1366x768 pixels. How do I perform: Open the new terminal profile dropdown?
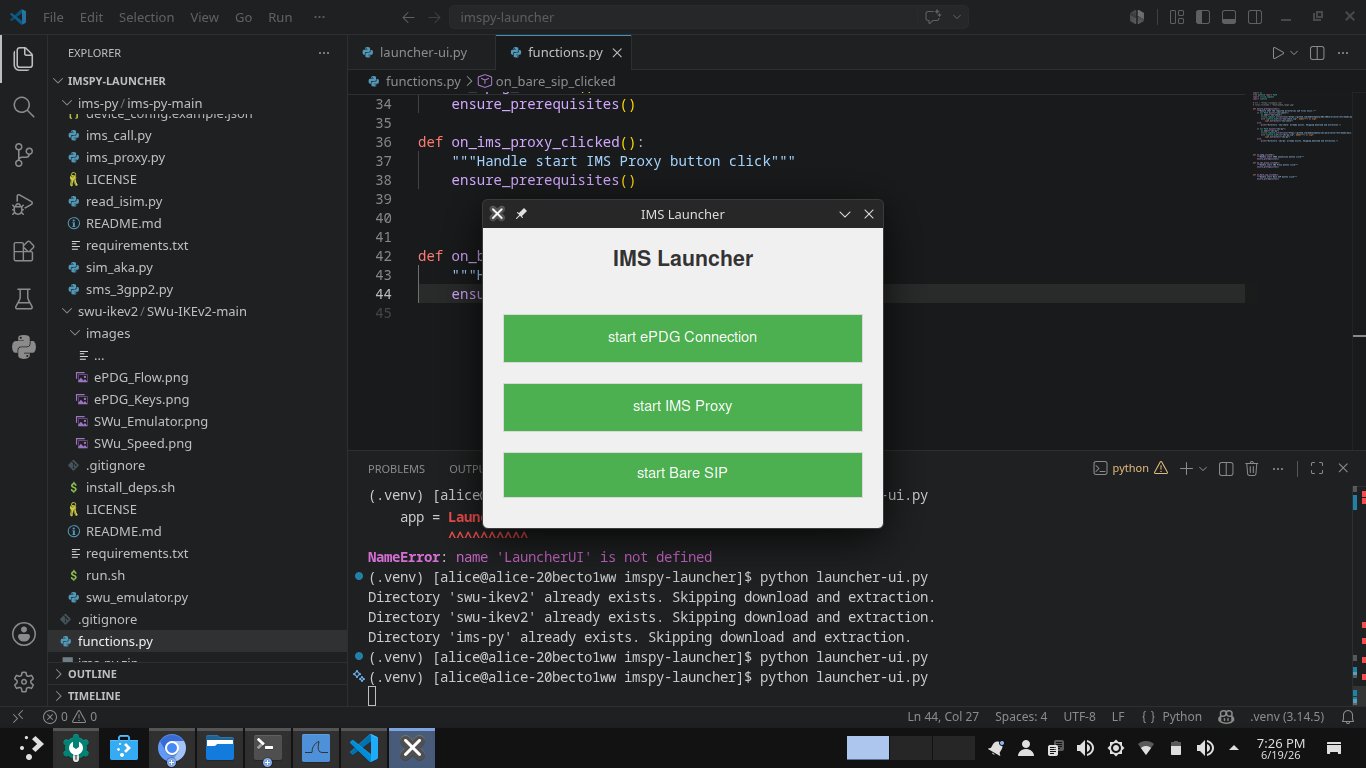pos(1203,468)
